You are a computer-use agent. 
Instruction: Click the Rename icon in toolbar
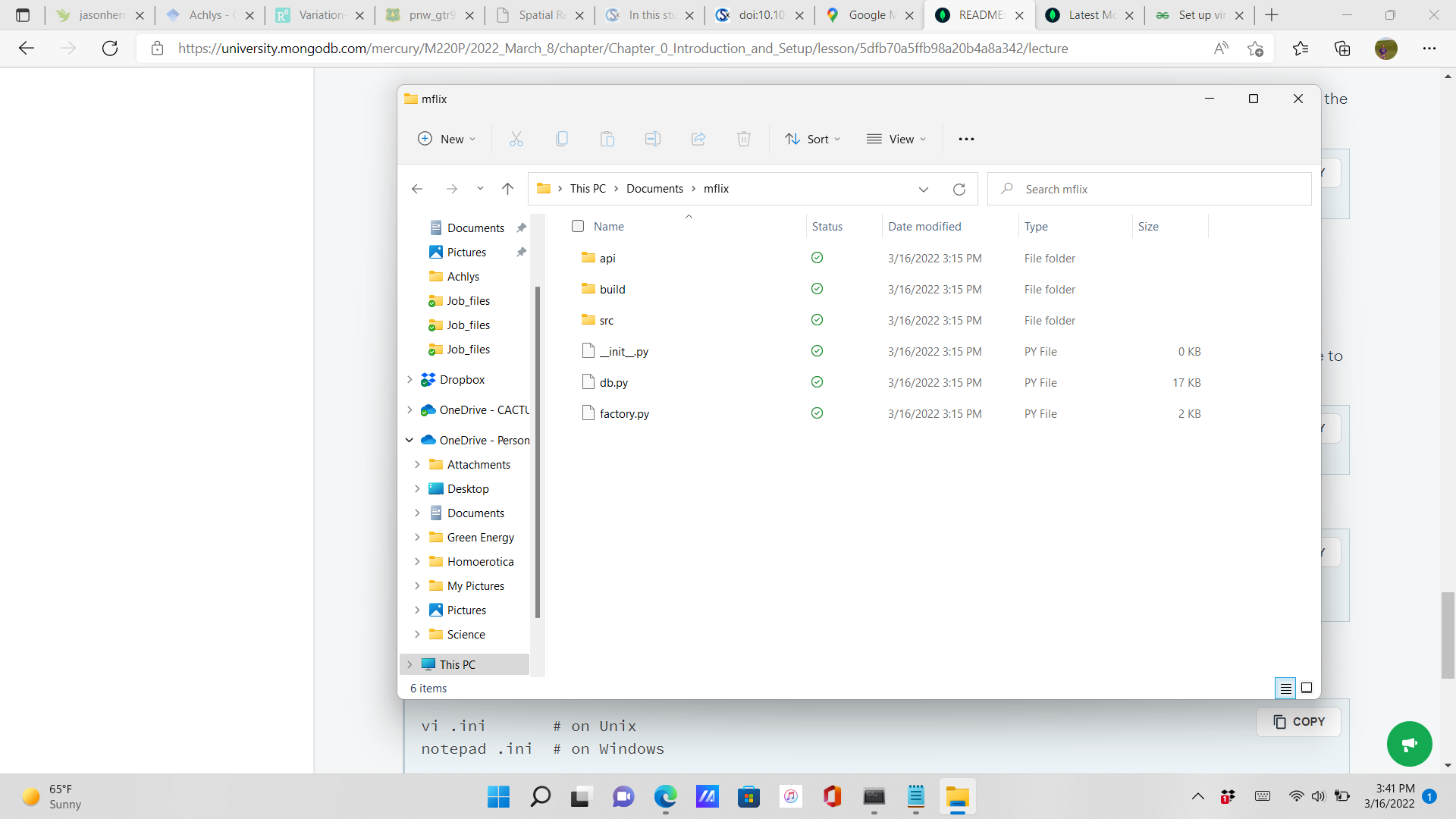pos(653,139)
